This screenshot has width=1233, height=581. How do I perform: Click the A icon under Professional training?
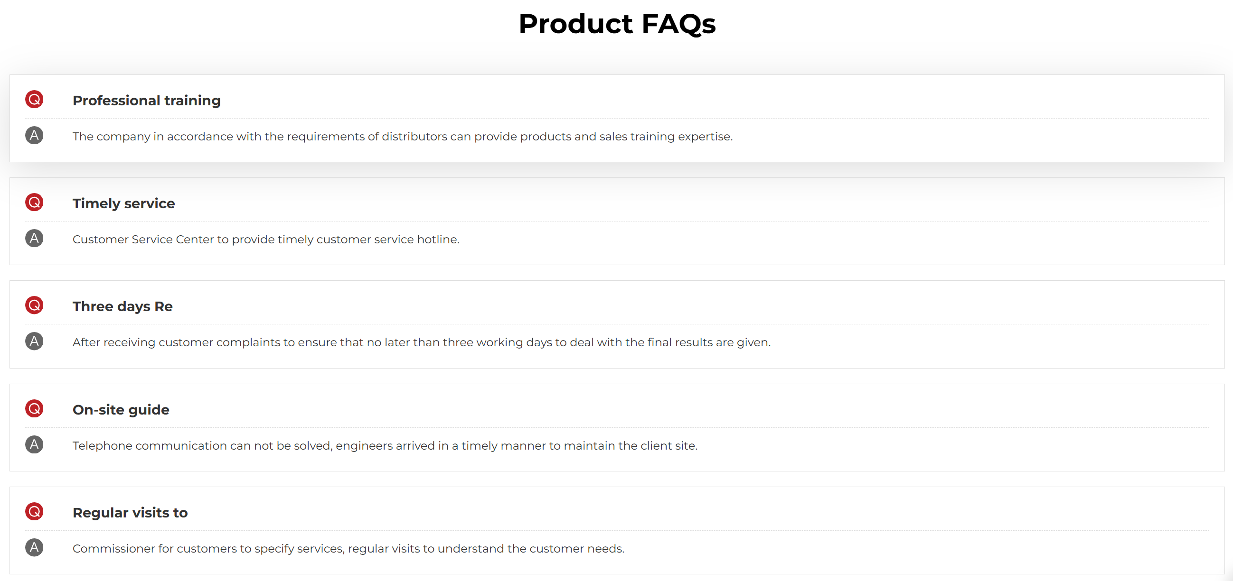tap(35, 136)
